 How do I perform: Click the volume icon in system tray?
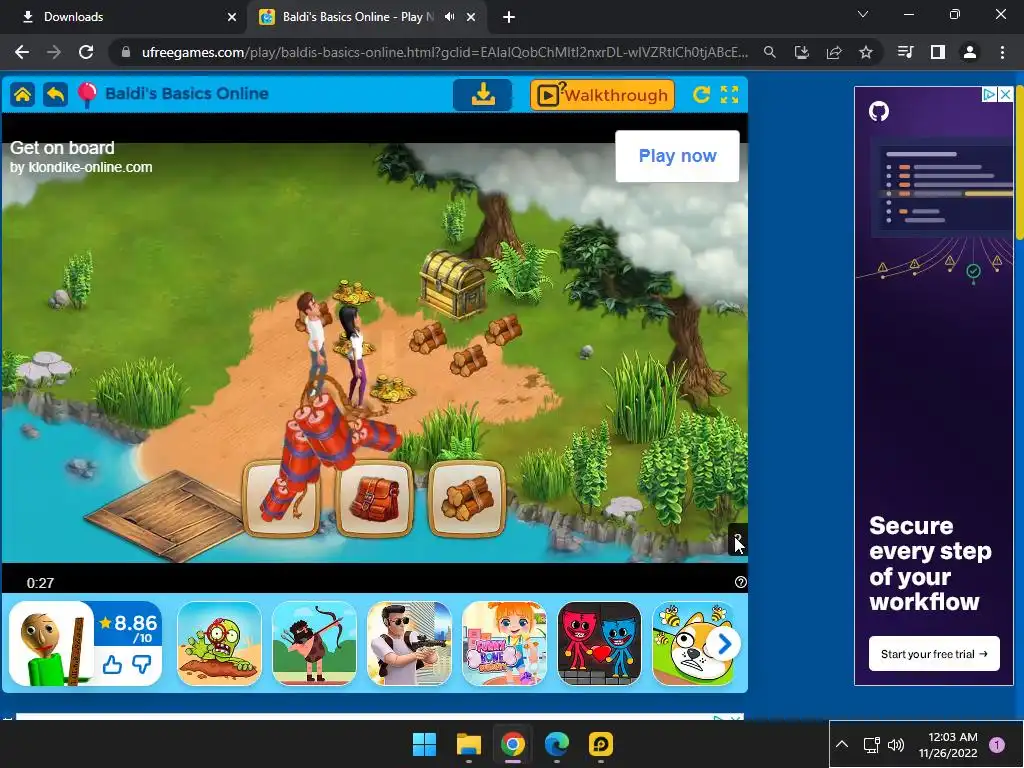(x=896, y=745)
